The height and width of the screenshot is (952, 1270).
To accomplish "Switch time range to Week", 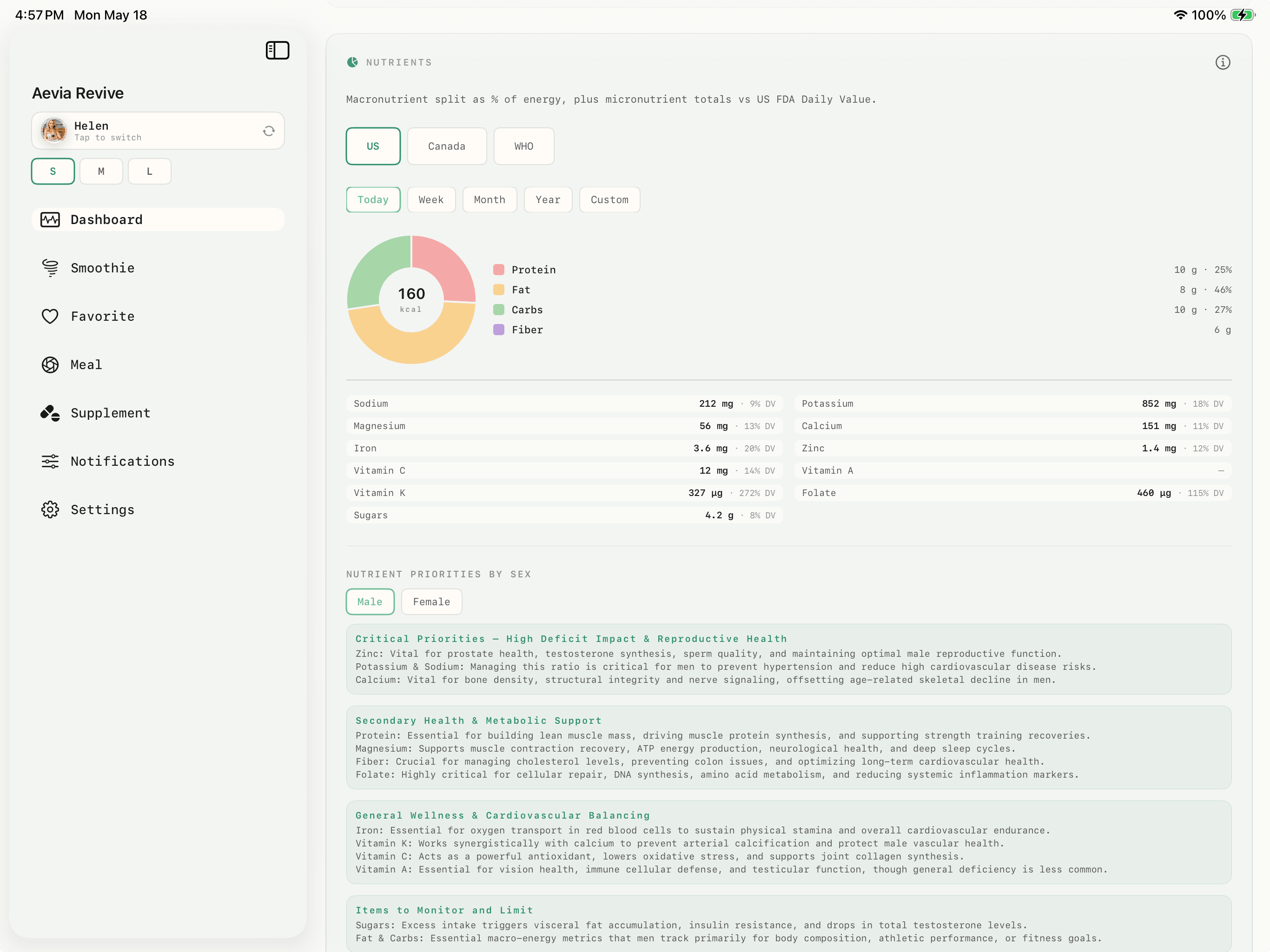I will [x=431, y=199].
